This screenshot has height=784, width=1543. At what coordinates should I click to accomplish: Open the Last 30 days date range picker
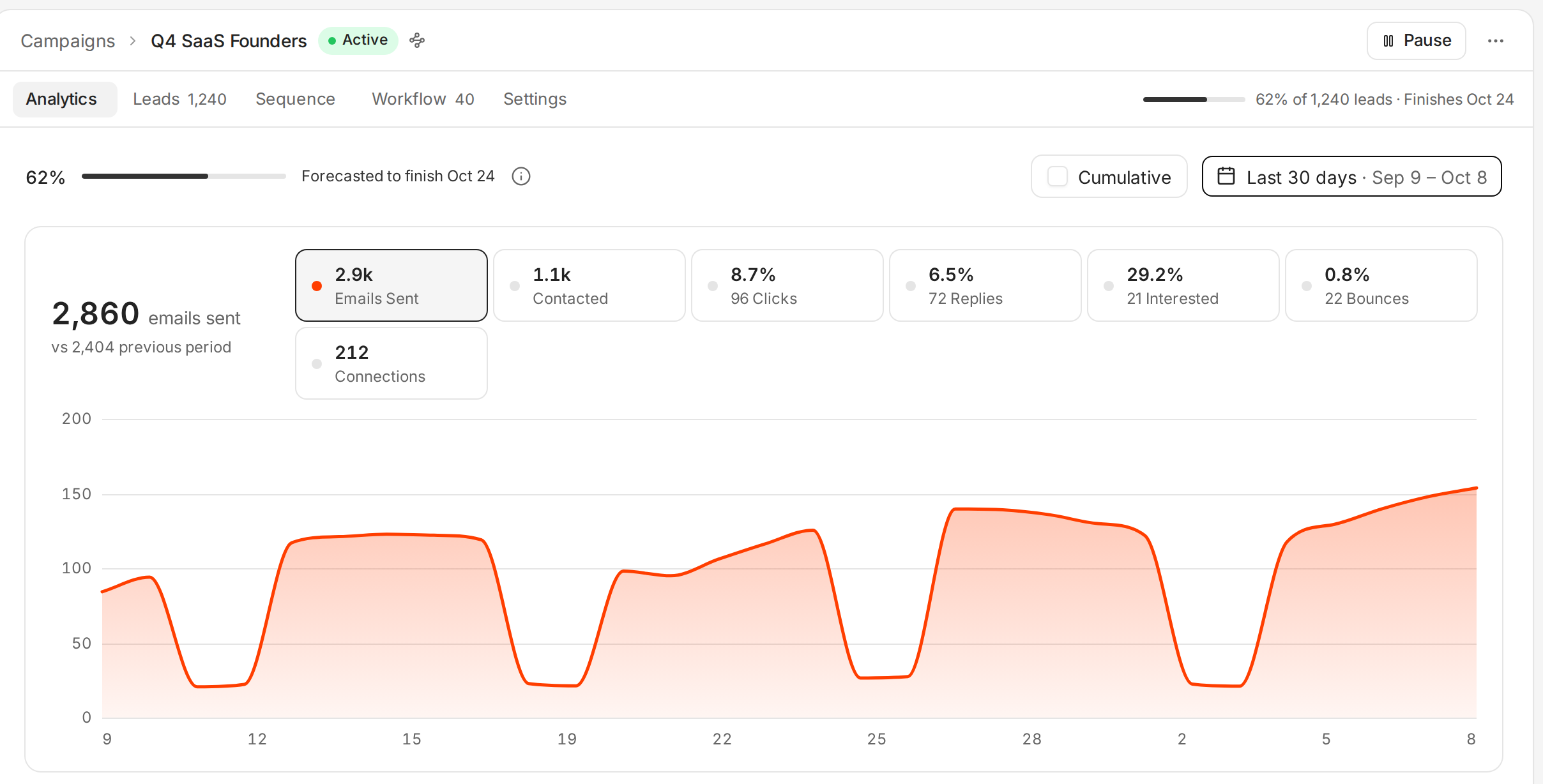[1351, 176]
